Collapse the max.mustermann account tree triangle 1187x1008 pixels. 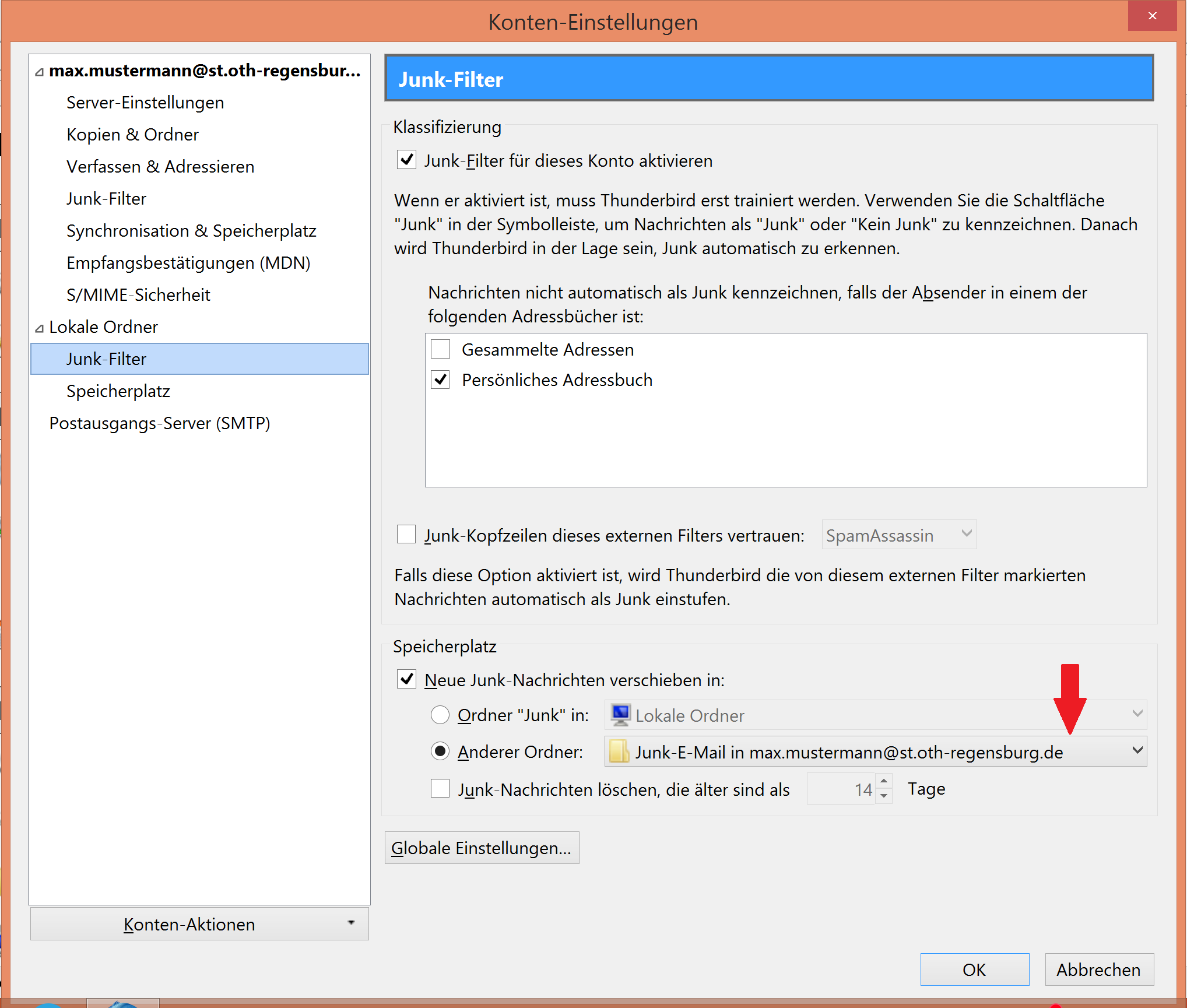click(x=39, y=72)
